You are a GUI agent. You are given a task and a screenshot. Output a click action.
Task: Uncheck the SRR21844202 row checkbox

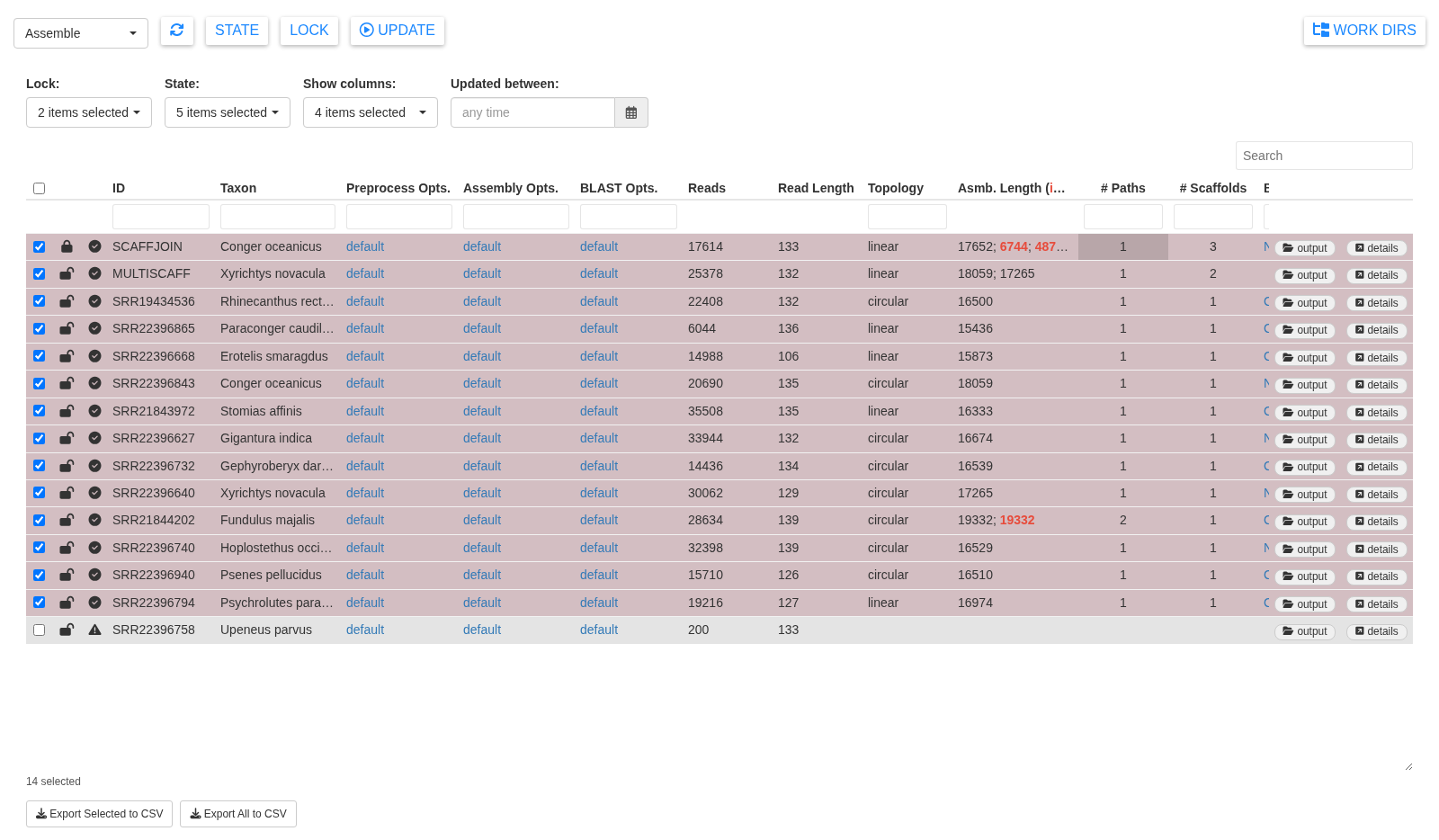click(x=39, y=520)
